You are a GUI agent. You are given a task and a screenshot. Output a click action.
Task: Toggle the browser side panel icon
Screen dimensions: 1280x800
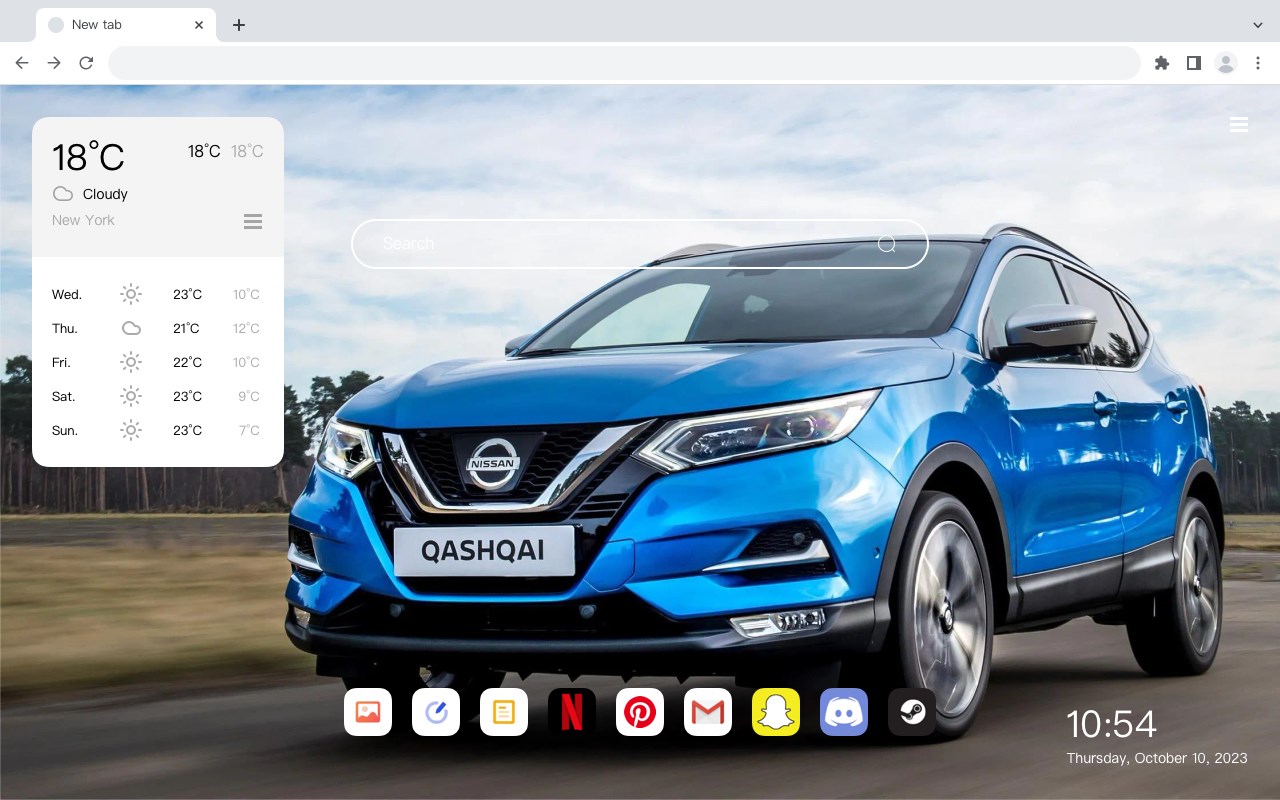pyautogui.click(x=1193, y=63)
